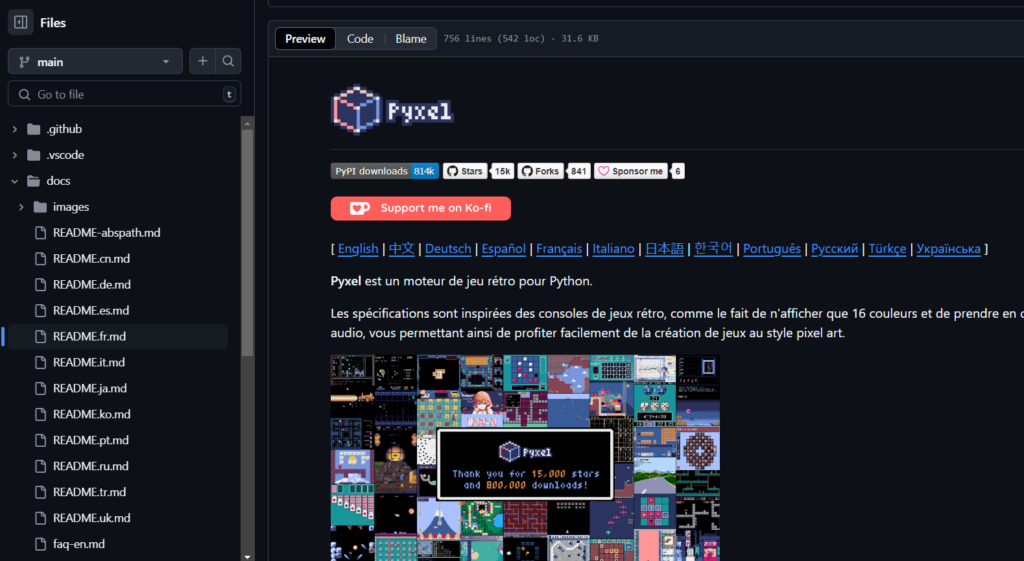Screen dimensions: 1024x561
Task: Open README.uk.md file
Action: [x=91, y=518]
